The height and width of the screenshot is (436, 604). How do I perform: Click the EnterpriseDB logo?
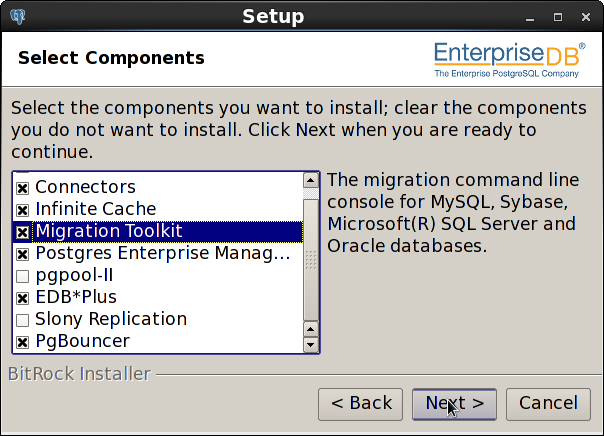tap(510, 60)
